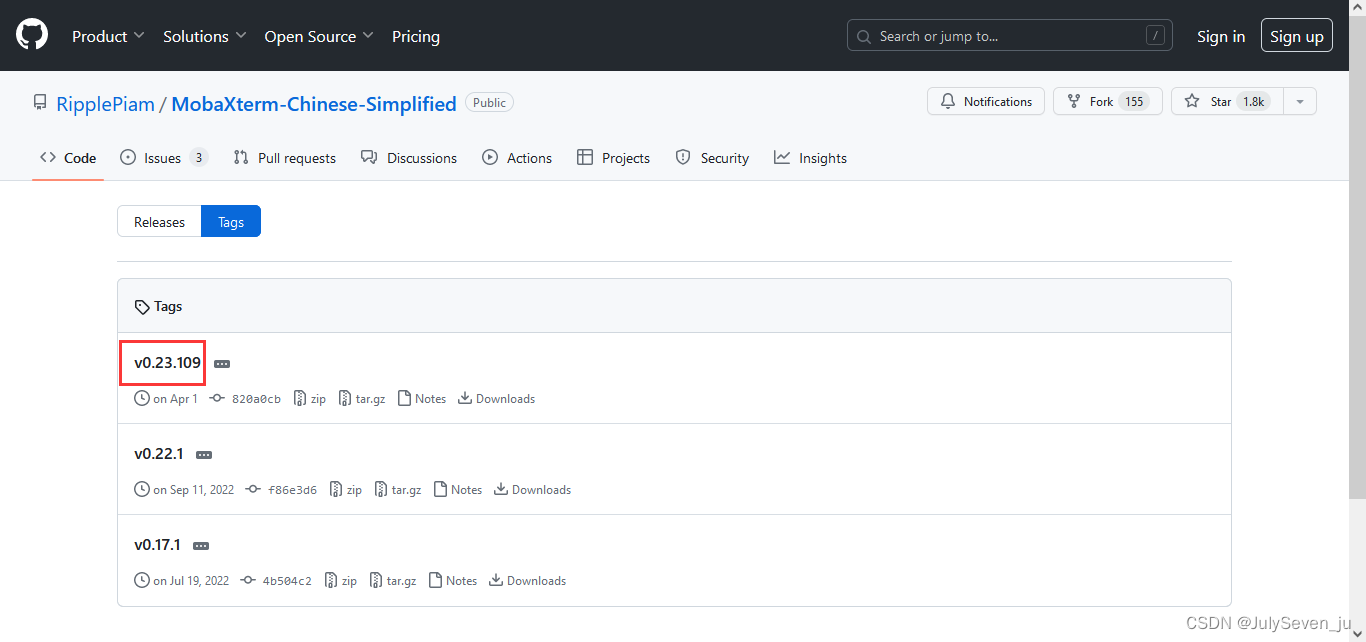This screenshot has height=642, width=1366.
Task: Switch to the Insights tab
Action: tap(811, 158)
